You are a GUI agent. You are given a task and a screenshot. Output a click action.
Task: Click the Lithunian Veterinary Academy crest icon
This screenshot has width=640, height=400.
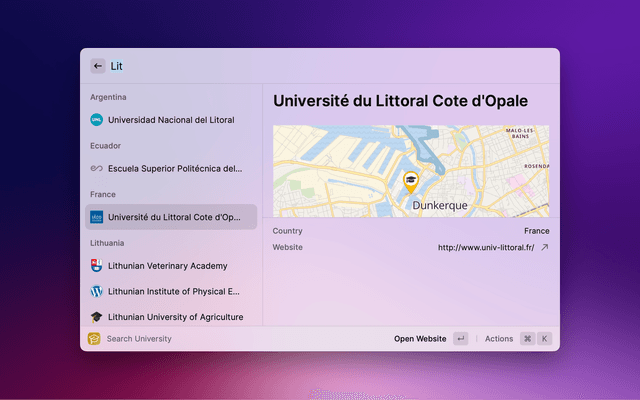pyautogui.click(x=97, y=266)
